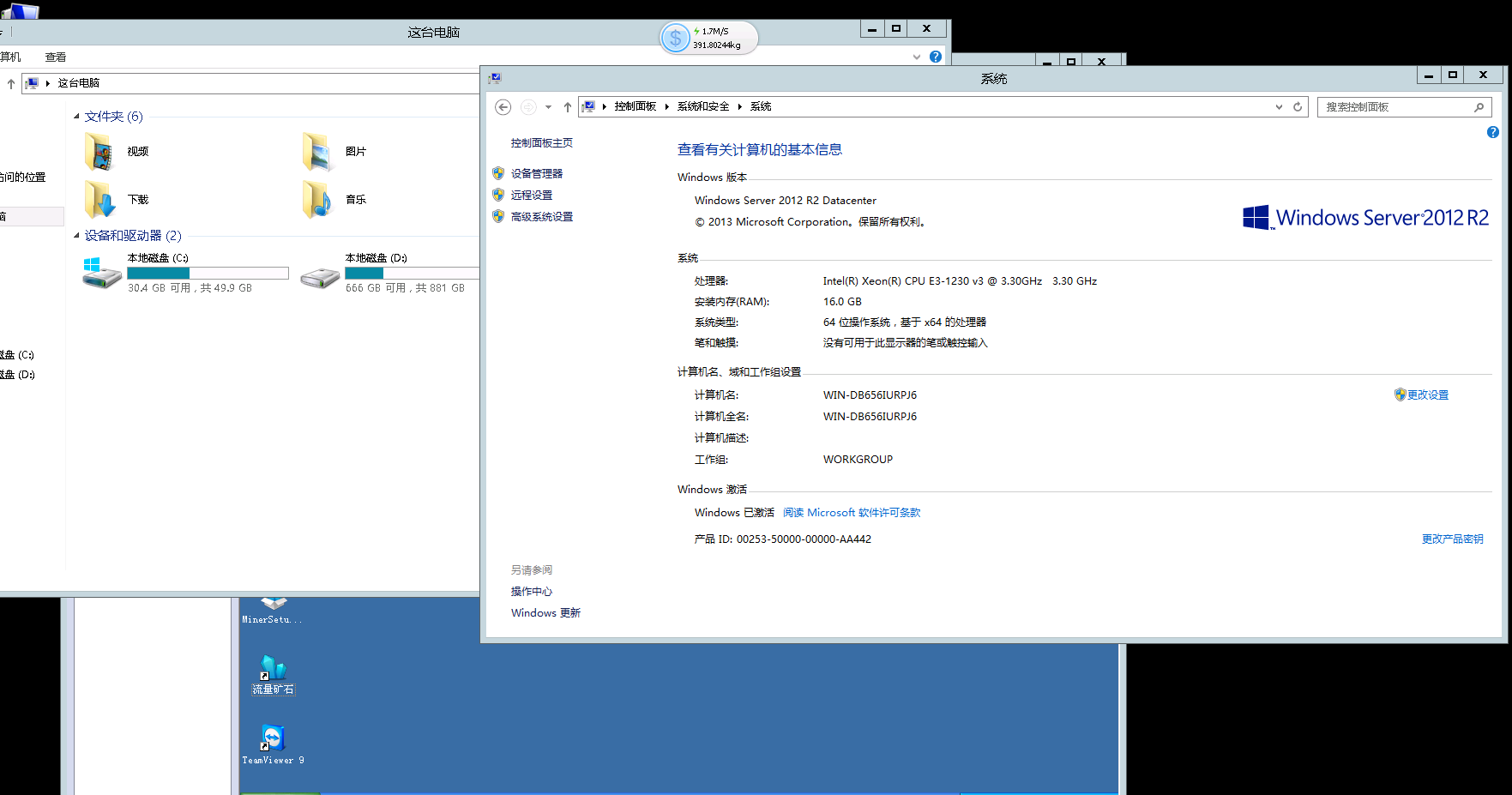Read the Microsoft software license terms link
The image size is (1512, 795).
[x=852, y=512]
